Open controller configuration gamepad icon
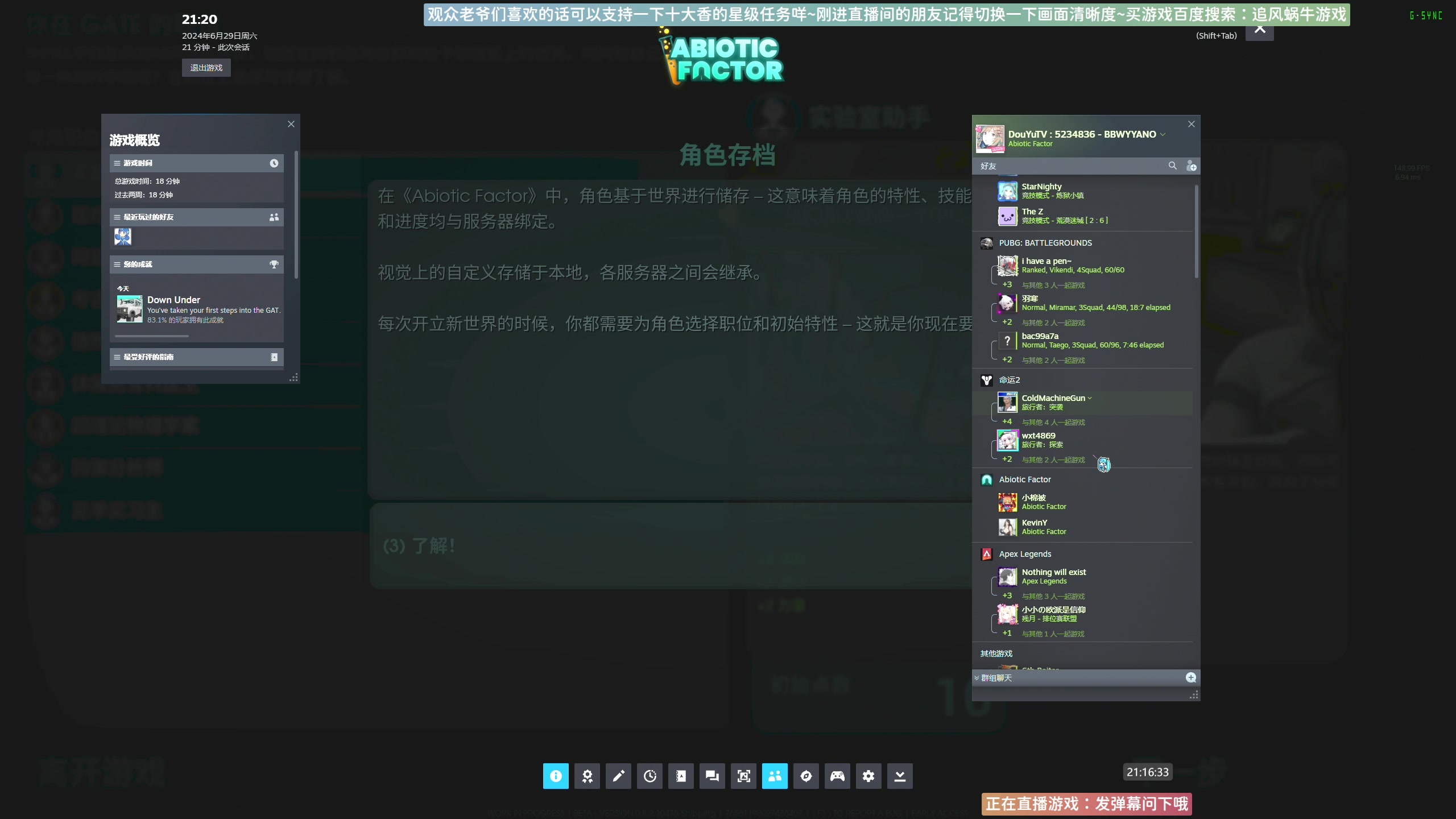This screenshot has height=819, width=1456. (837, 776)
